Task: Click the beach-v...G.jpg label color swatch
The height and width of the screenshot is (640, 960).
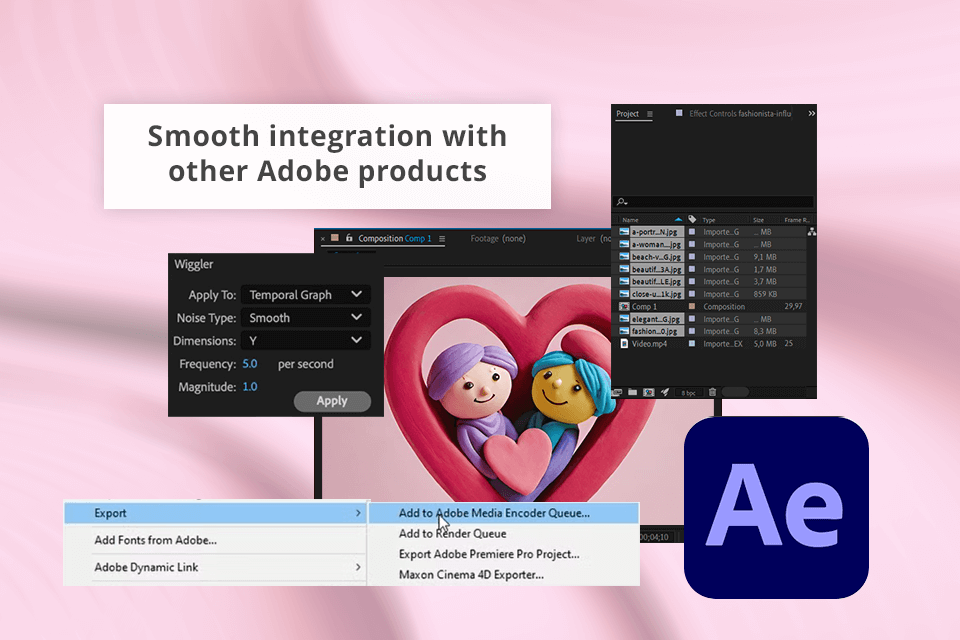Action: point(692,257)
